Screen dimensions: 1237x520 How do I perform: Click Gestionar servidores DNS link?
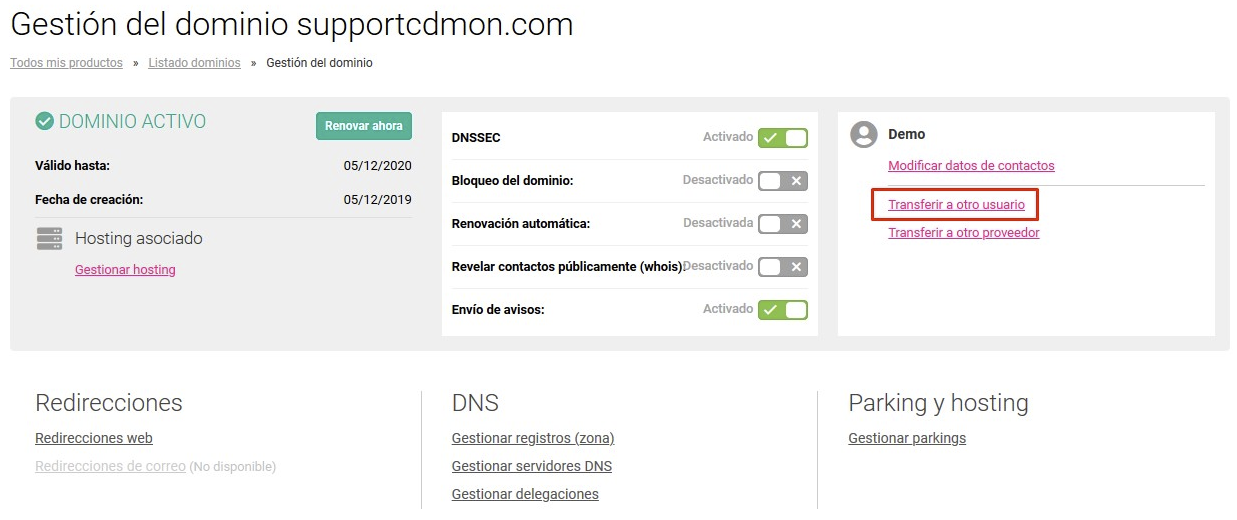pos(532,466)
